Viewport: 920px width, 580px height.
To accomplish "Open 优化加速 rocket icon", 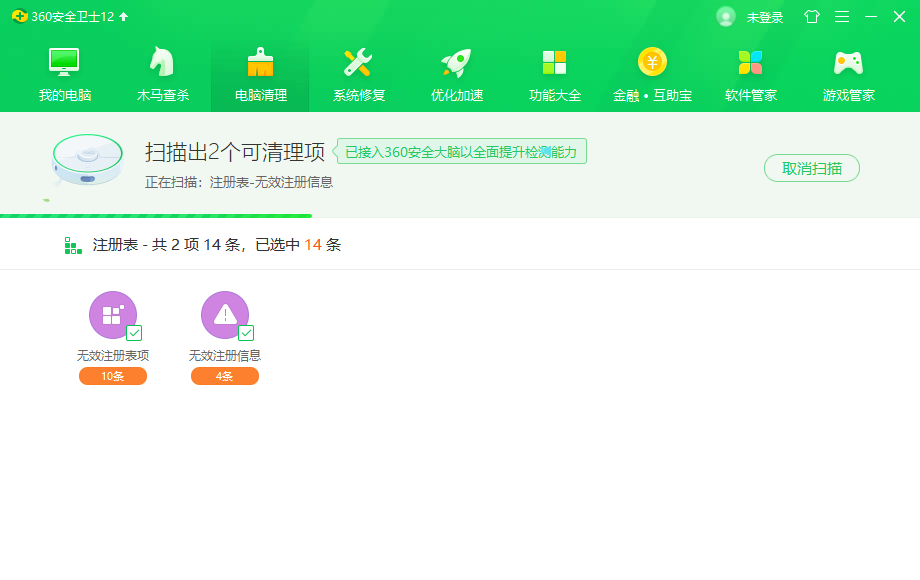I will [456, 62].
